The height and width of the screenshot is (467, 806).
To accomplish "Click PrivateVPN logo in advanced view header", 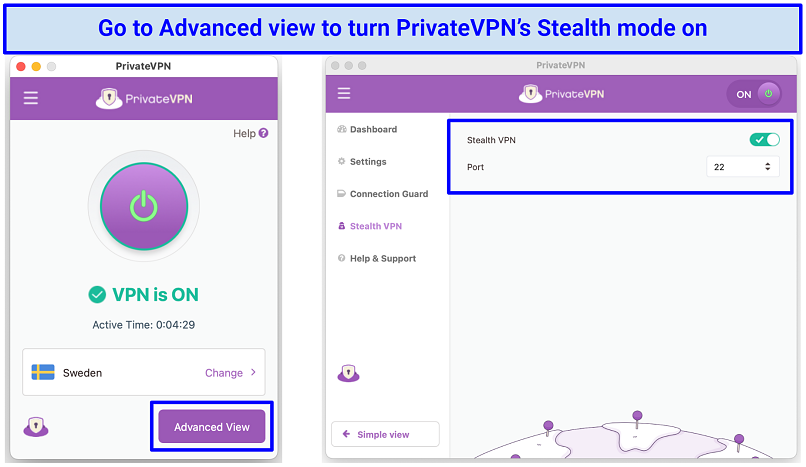I will [x=561, y=94].
